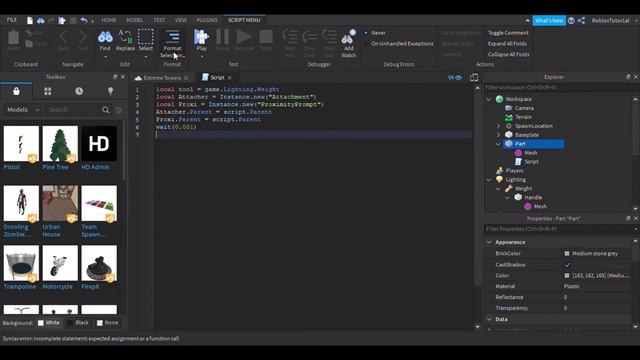Click the Toolbox filter options icon
Image resolution: width=640 pixels, height=360 pixels.
pos(119,110)
